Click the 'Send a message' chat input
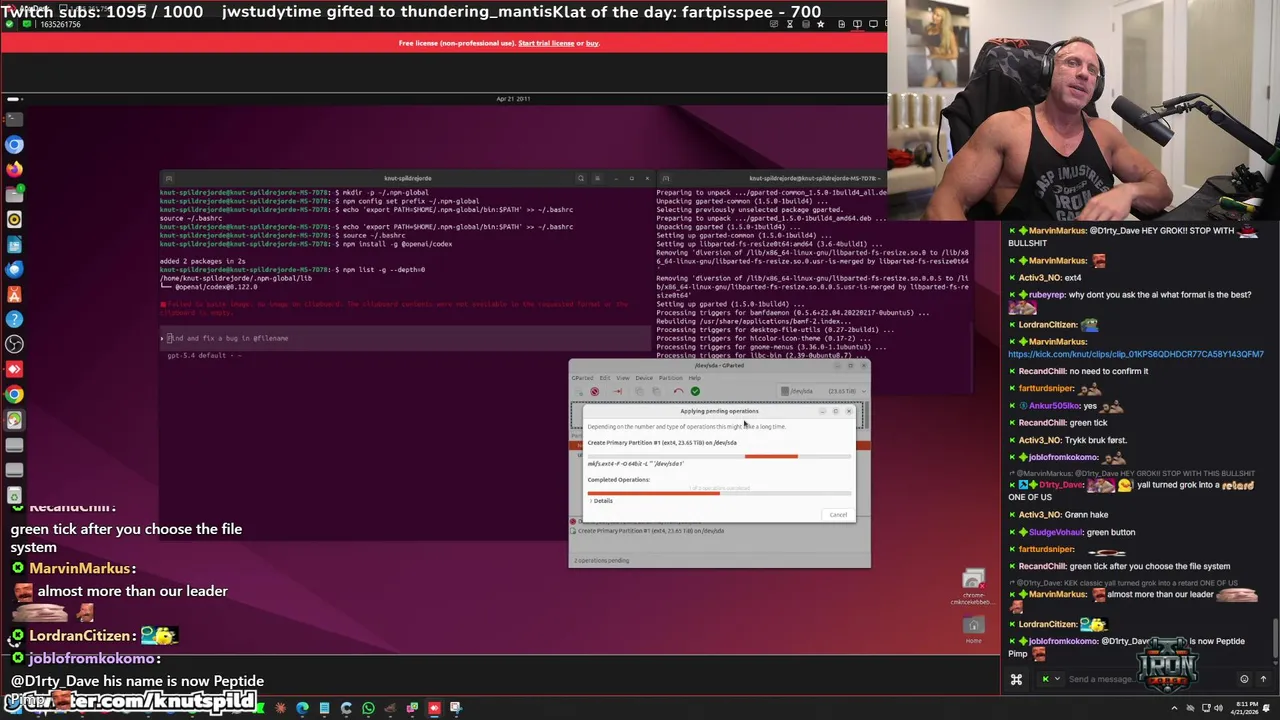Image resolution: width=1280 pixels, height=720 pixels. [1150, 679]
